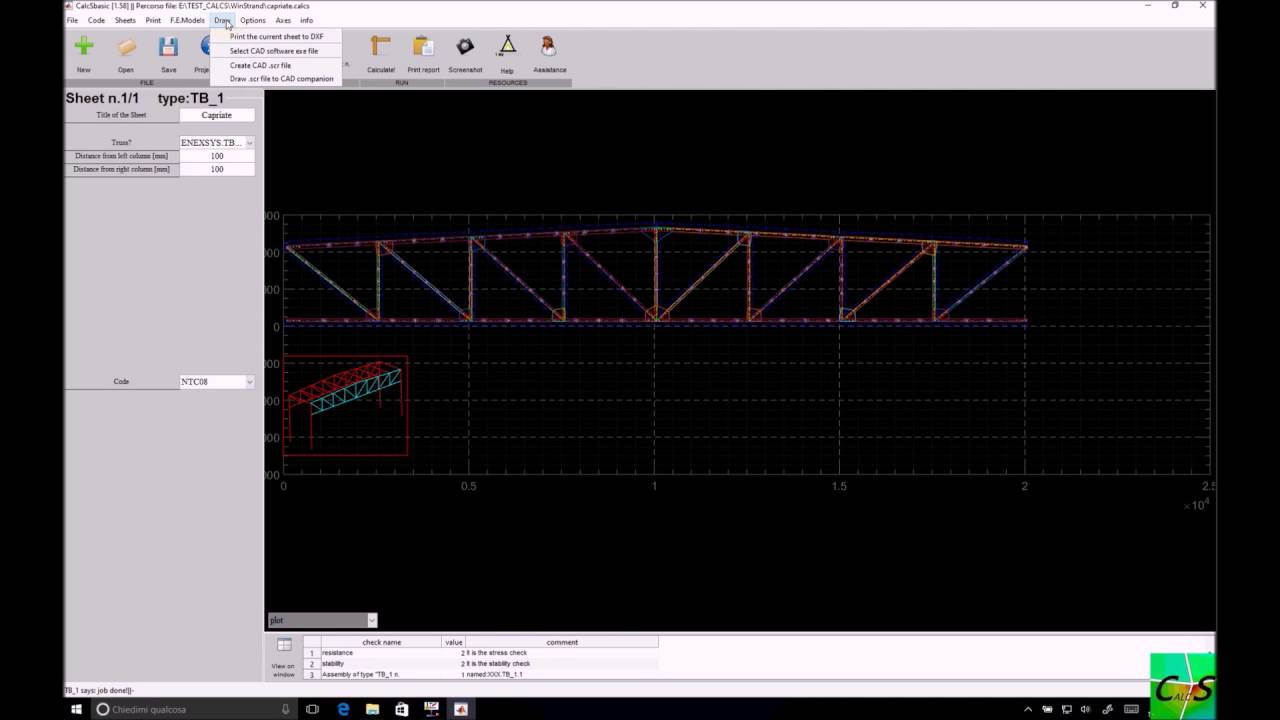Open the info menu
The height and width of the screenshot is (720, 1280).
coord(306,20)
